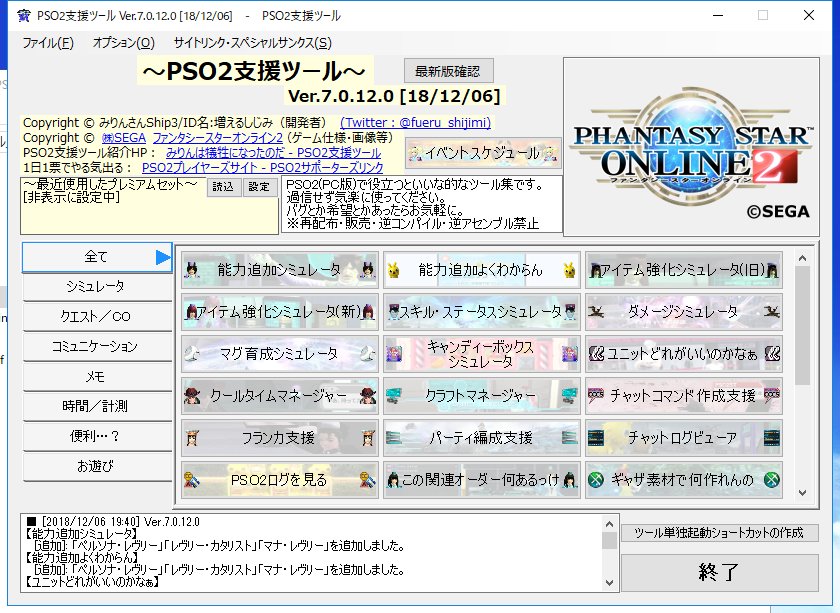Open スキル・ステータスシミュレータ
Image resolution: width=840 pixels, height=613 pixels.
tap(481, 312)
